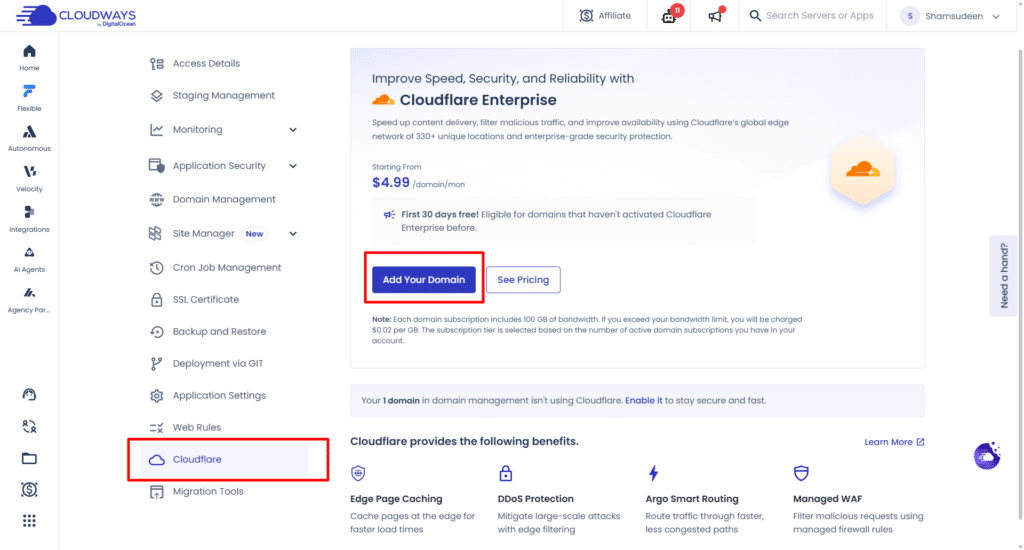Image resolution: width=1024 pixels, height=550 pixels.
Task: Open Migration Tools menu item
Action: click(x=207, y=492)
